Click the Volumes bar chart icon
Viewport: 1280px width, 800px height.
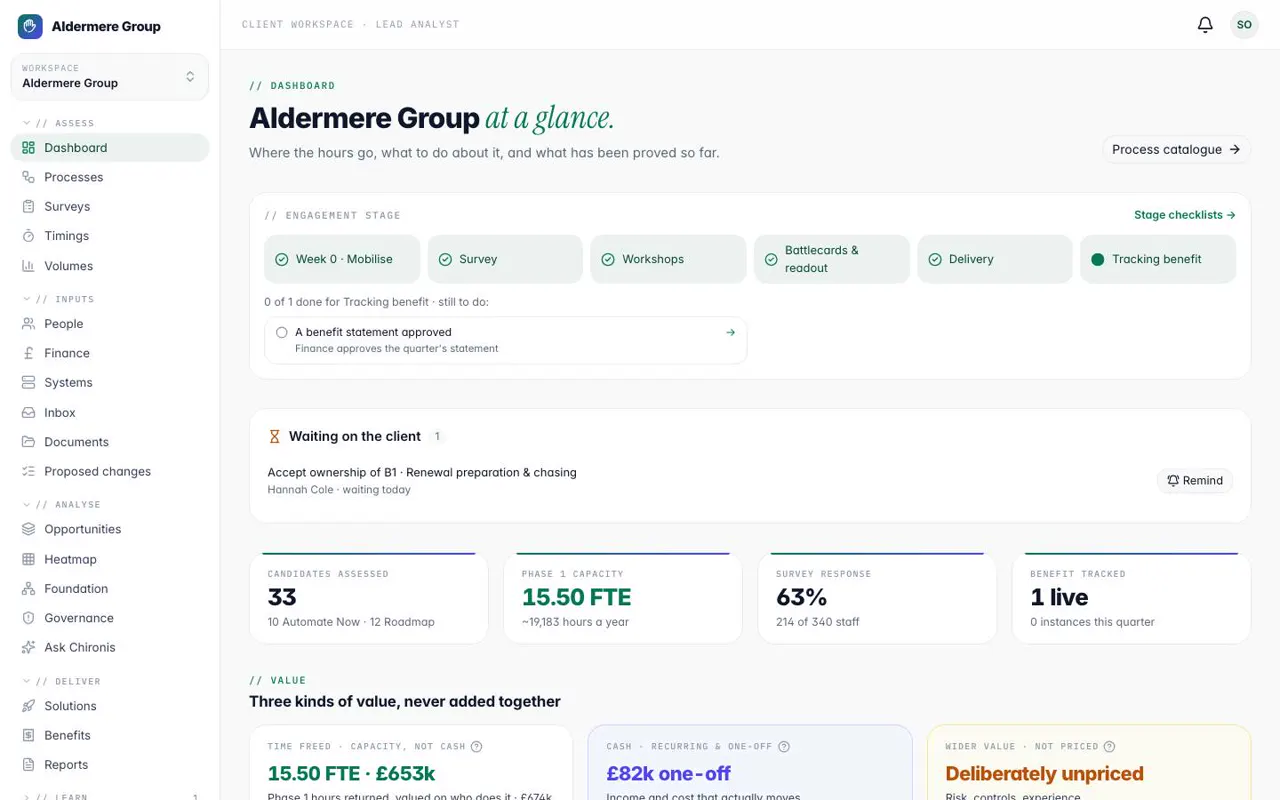coord(28,266)
